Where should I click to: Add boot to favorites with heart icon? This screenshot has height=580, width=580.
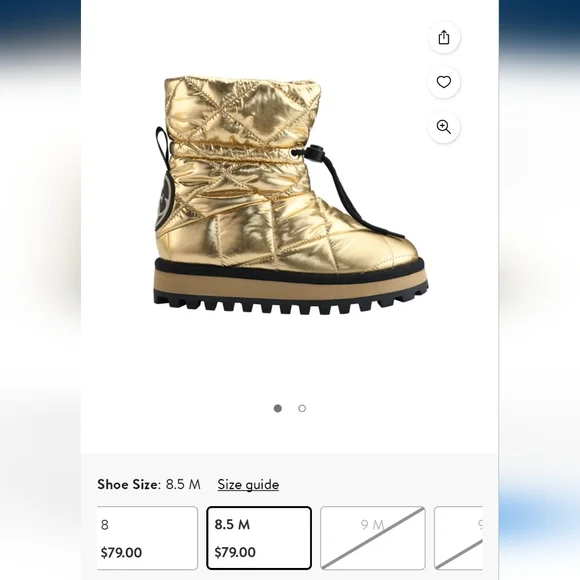click(x=444, y=82)
